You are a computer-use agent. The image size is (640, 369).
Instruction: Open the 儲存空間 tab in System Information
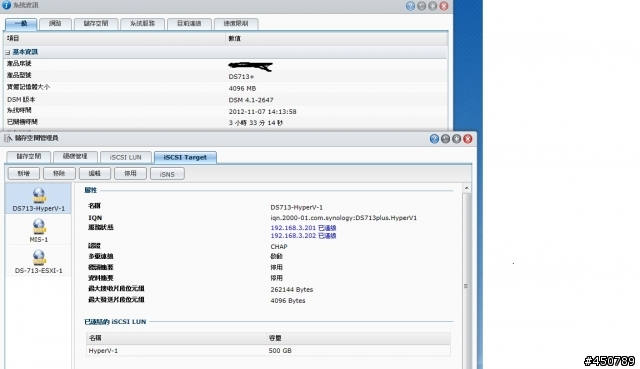96,24
